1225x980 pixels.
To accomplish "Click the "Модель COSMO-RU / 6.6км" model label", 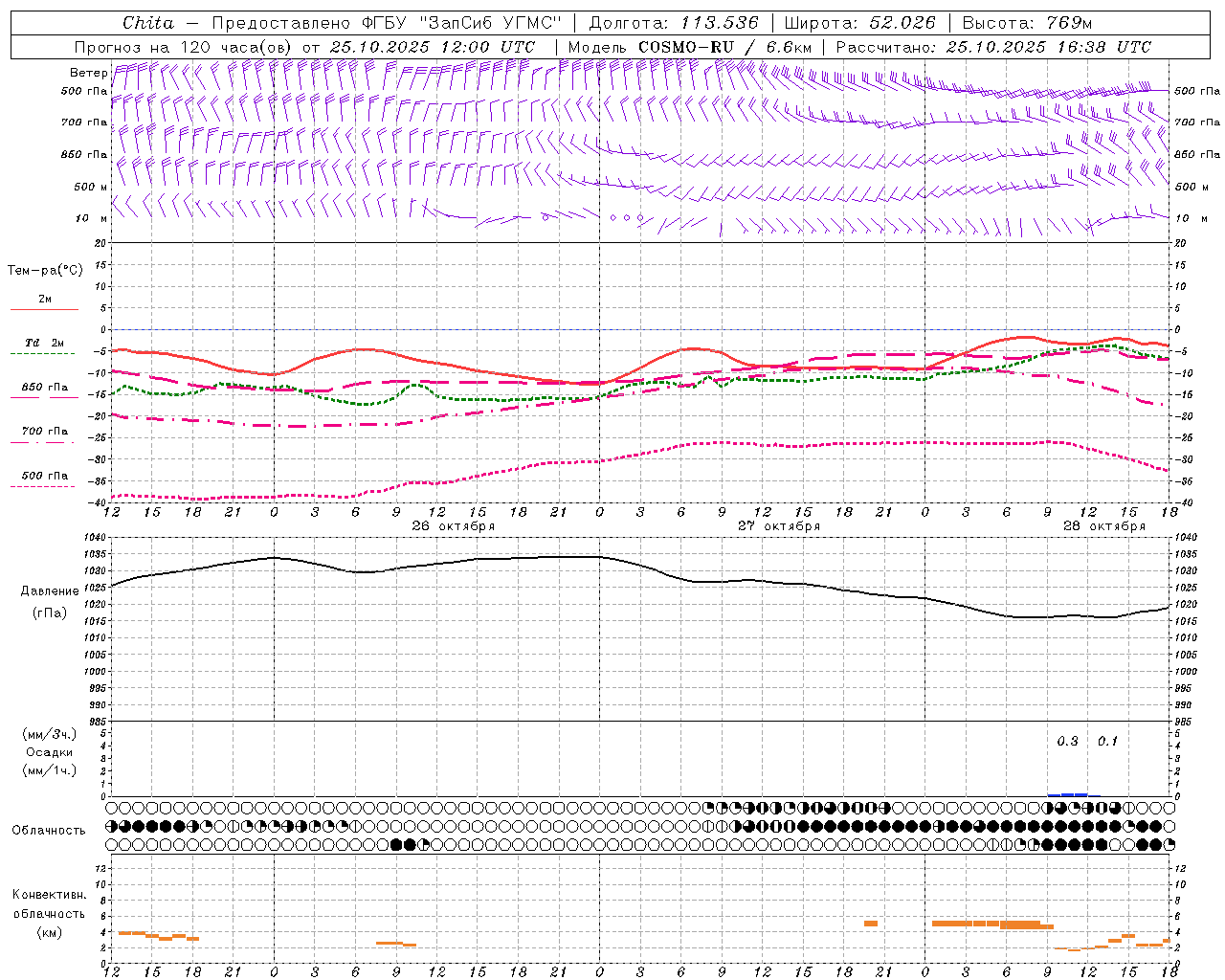I will coord(688,47).
